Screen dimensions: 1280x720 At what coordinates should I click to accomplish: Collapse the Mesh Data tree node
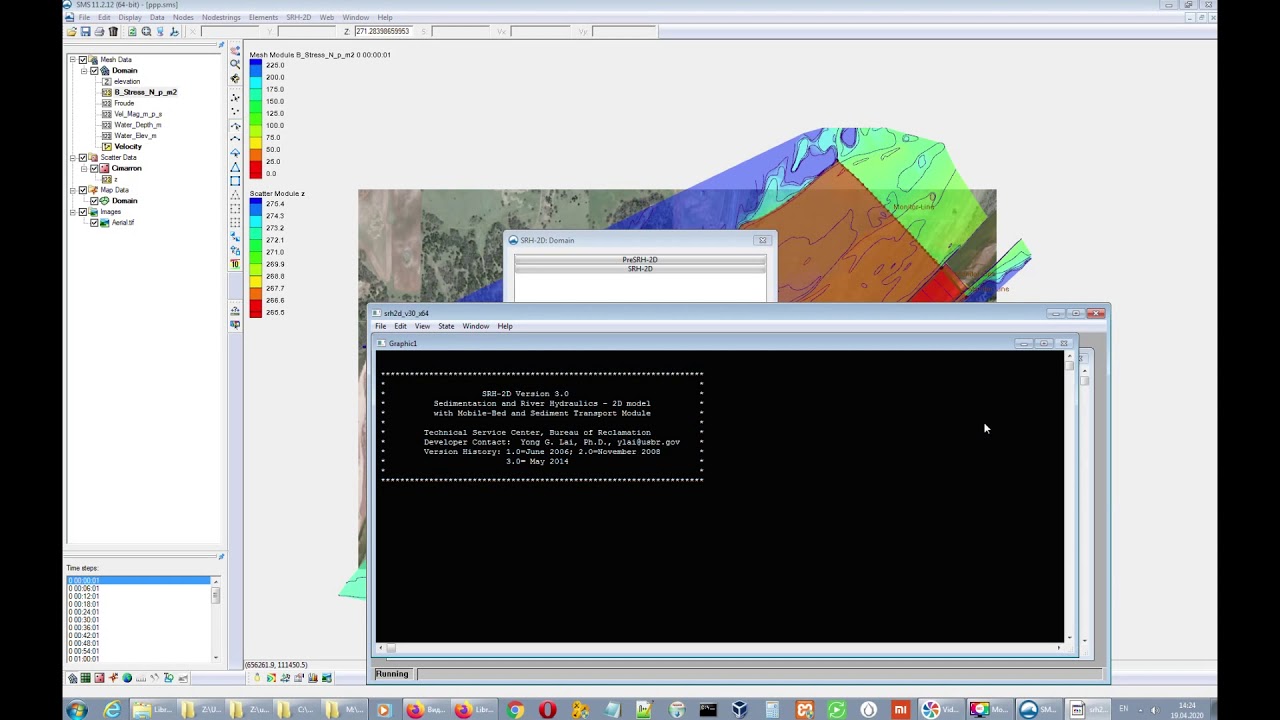[73, 60]
